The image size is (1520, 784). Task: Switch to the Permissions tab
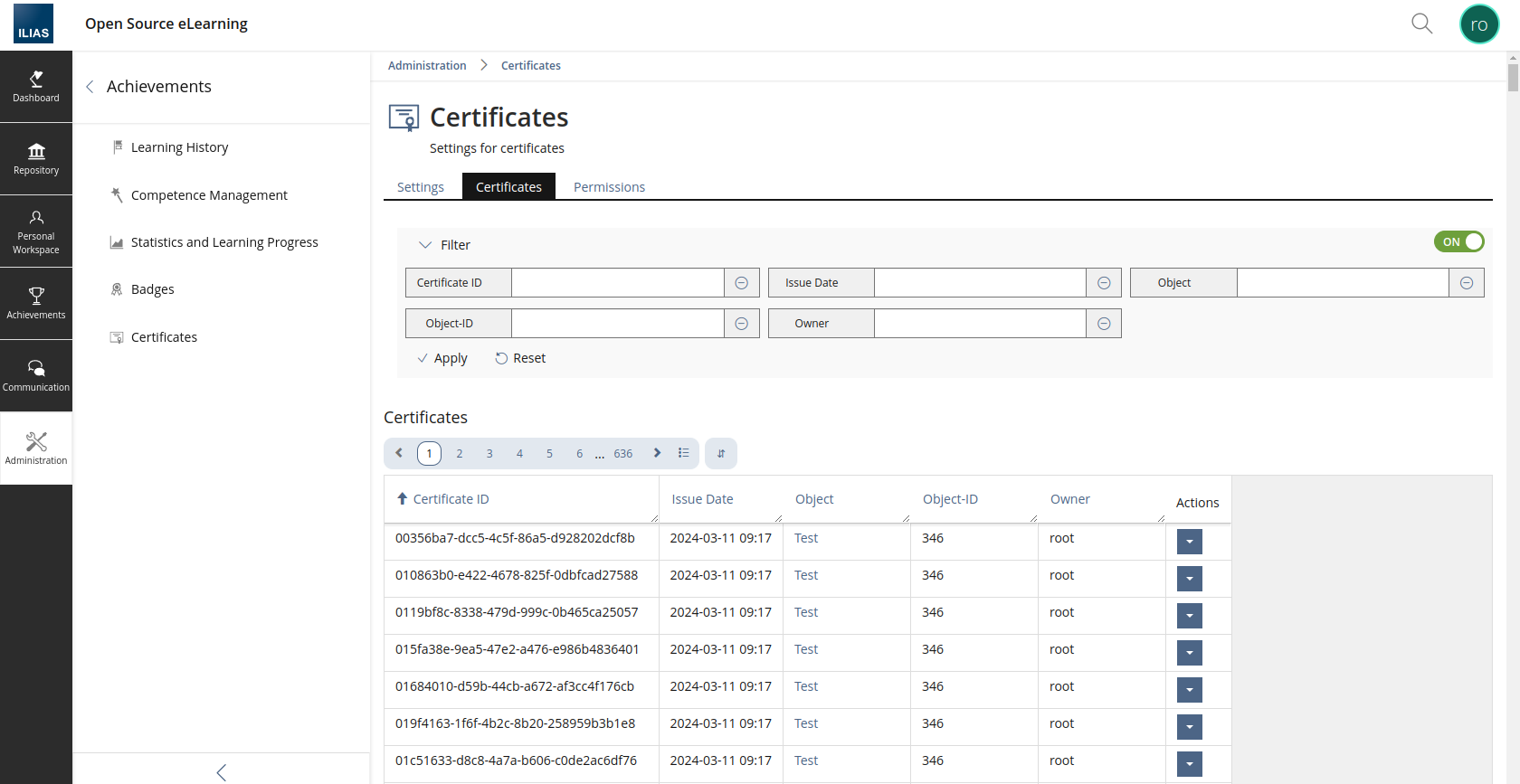tap(609, 187)
